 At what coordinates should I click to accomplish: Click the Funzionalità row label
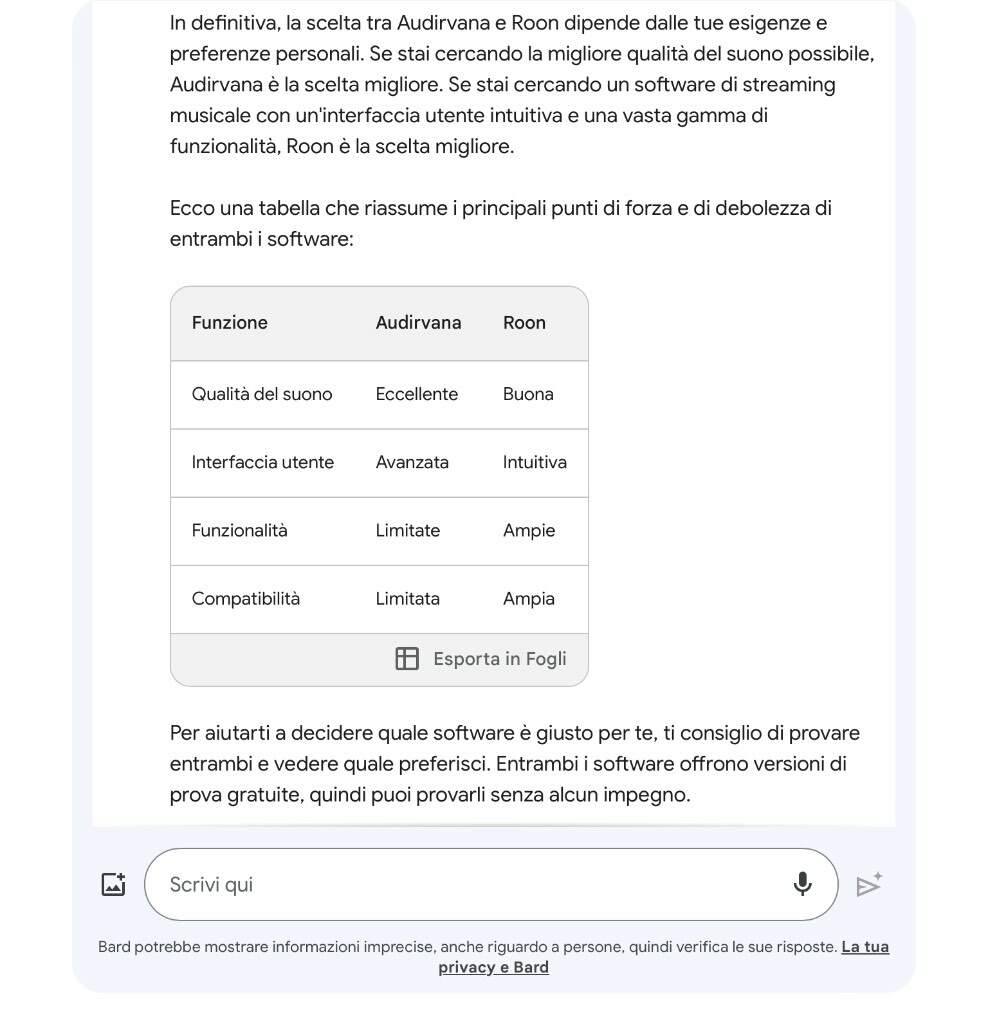click(240, 530)
